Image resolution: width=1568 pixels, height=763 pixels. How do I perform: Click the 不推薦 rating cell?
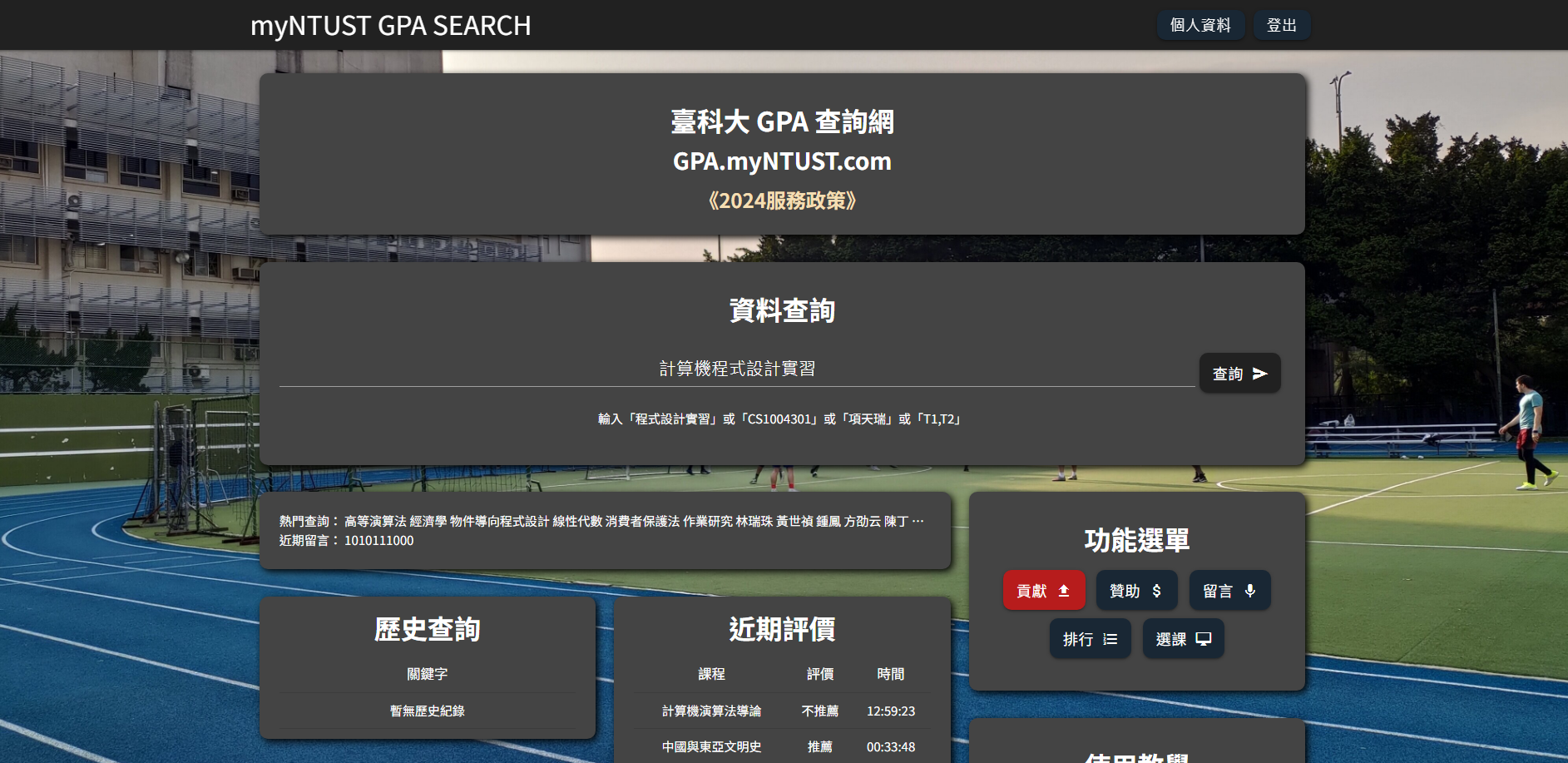point(820,711)
